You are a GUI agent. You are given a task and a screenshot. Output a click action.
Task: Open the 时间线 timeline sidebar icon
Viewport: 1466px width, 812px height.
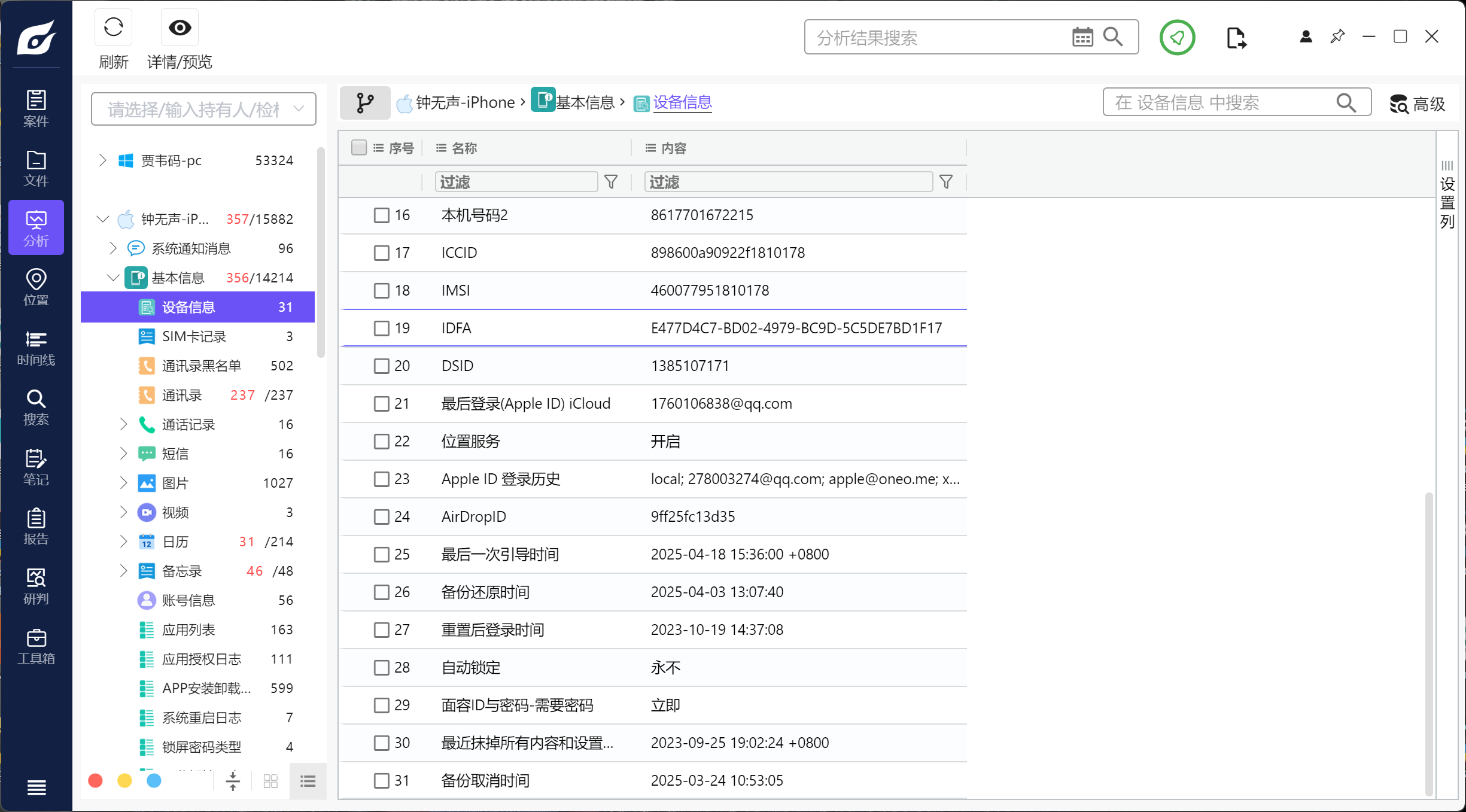click(x=36, y=348)
